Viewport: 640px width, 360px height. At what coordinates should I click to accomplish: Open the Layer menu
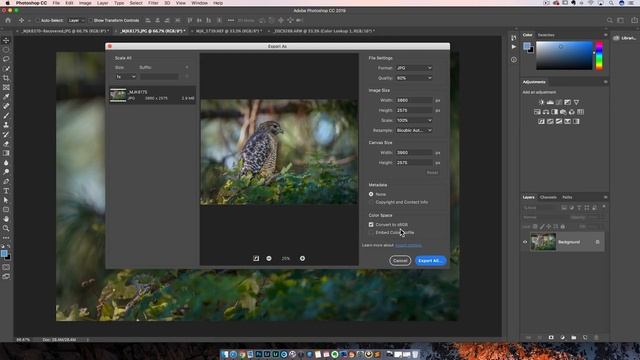(102, 3)
